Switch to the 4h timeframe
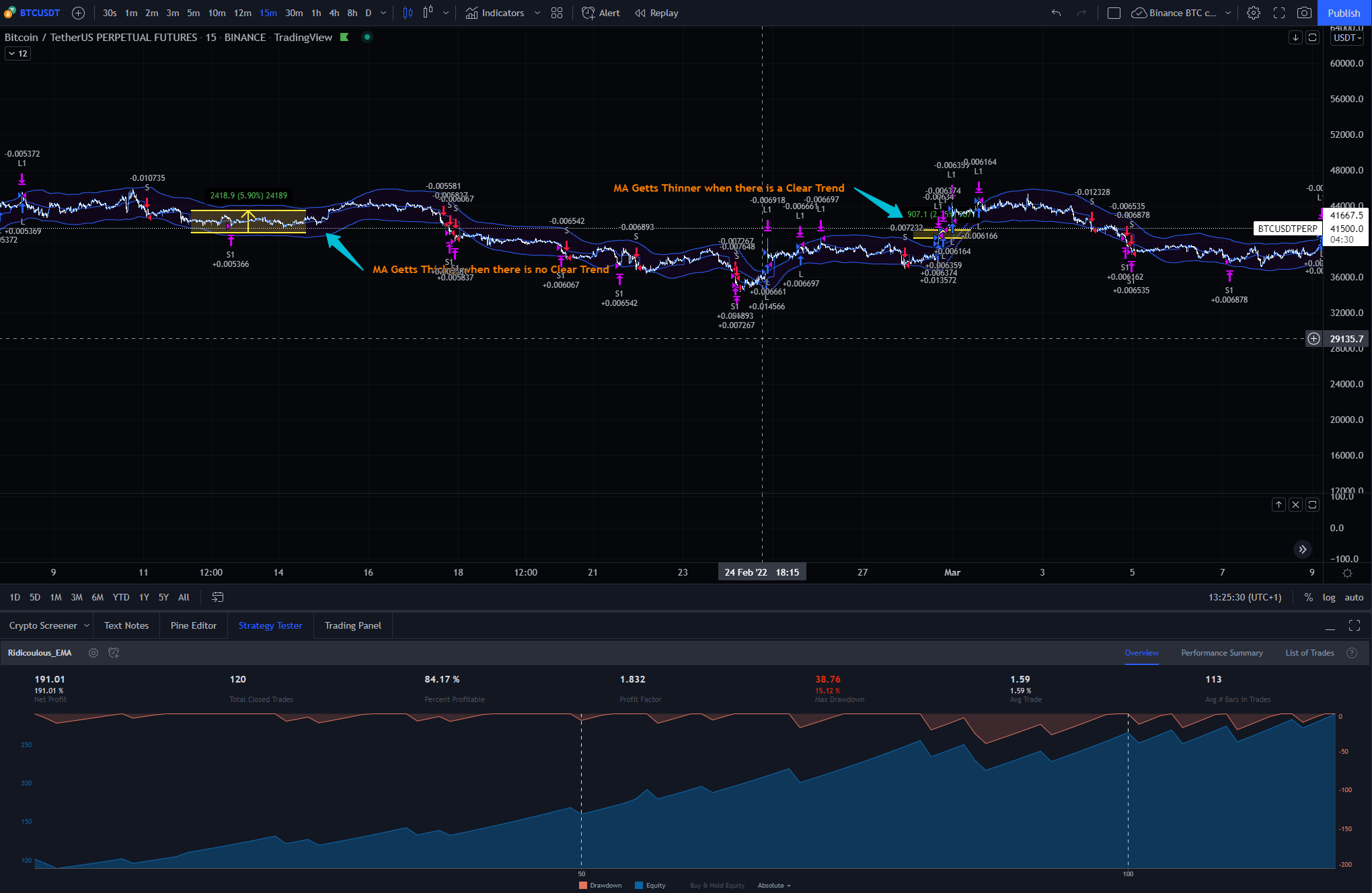 tap(334, 13)
